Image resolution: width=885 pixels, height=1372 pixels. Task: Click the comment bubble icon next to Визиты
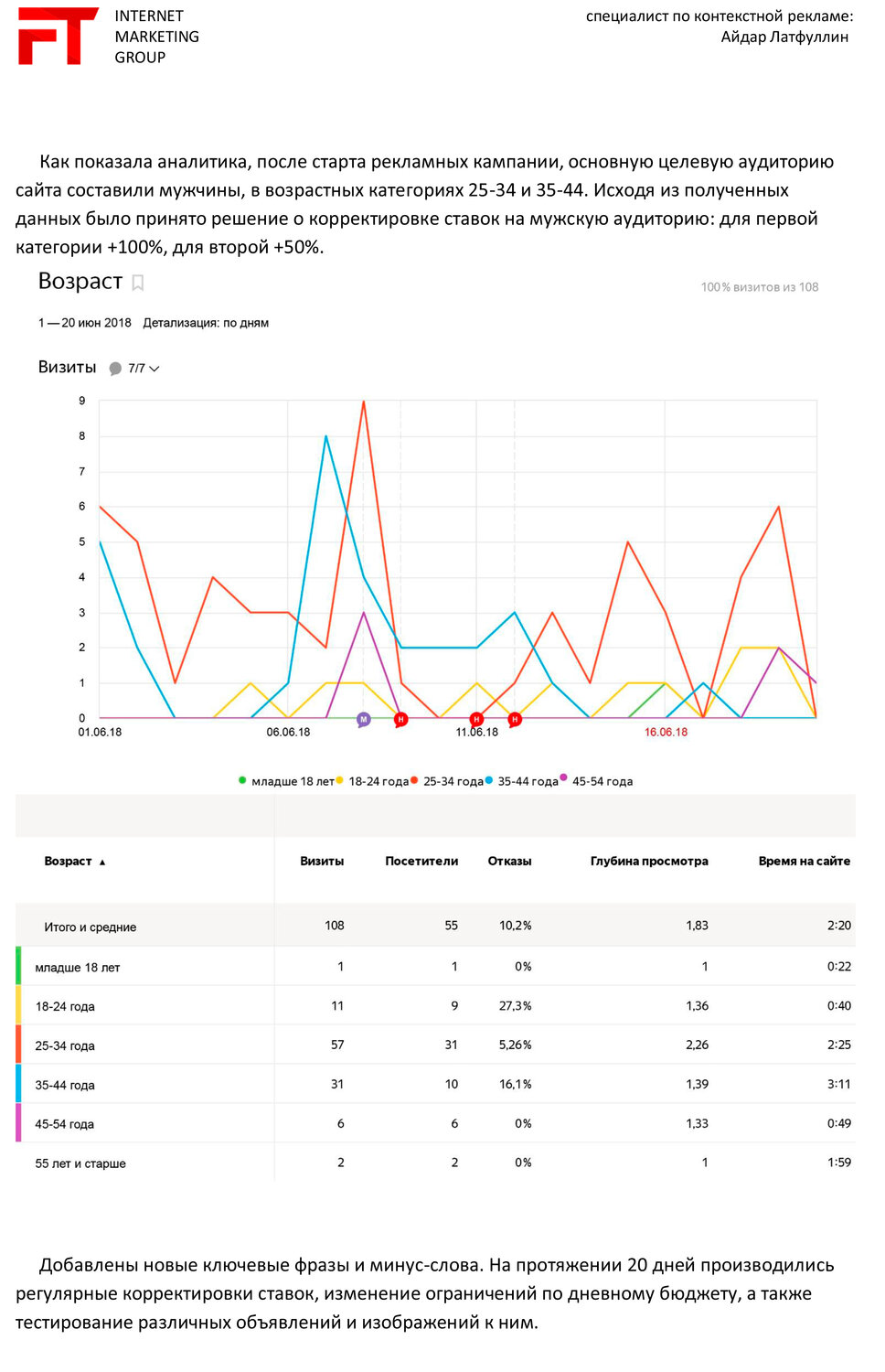[115, 369]
